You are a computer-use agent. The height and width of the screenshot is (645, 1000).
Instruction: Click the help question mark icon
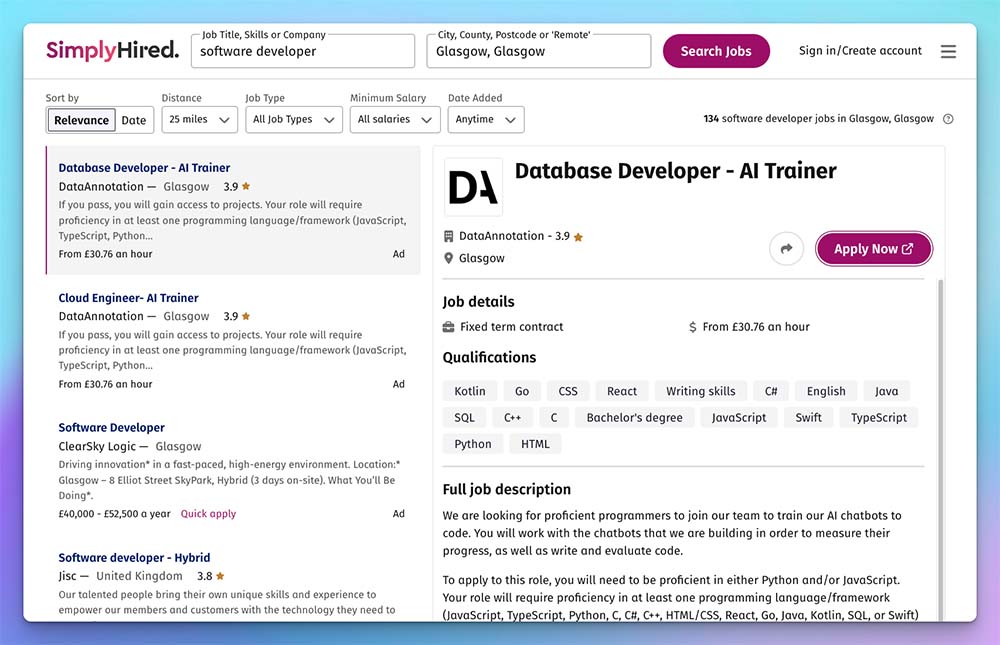point(948,119)
